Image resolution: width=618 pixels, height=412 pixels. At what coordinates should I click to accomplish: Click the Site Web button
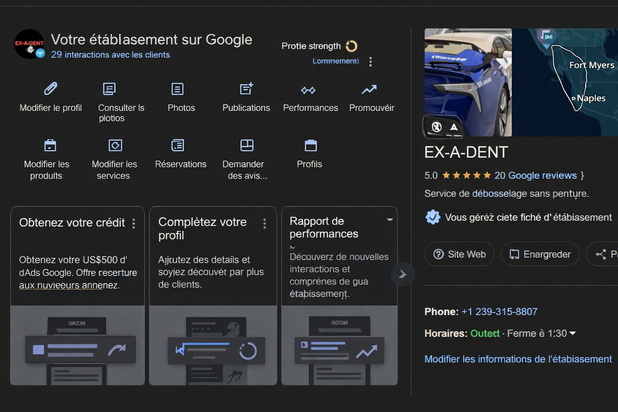pyautogui.click(x=459, y=254)
